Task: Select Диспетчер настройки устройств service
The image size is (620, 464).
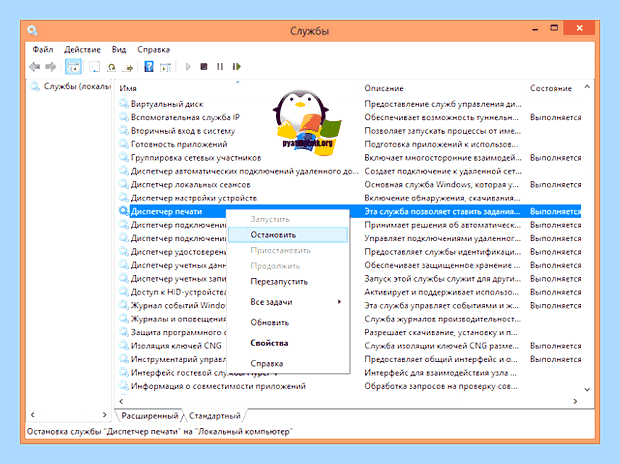Action: 194,198
